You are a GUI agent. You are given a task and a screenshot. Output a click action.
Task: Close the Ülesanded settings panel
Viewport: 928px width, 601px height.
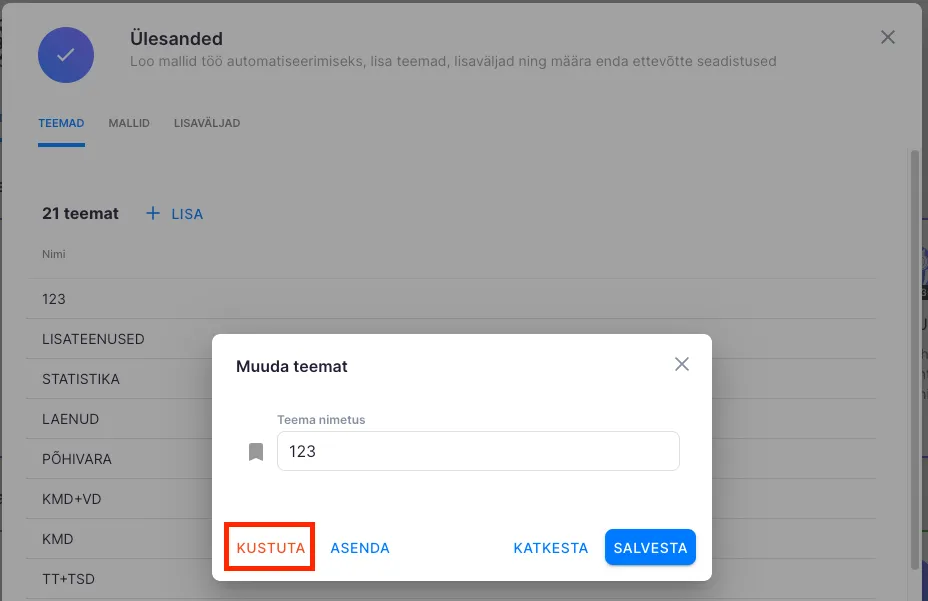point(887,37)
